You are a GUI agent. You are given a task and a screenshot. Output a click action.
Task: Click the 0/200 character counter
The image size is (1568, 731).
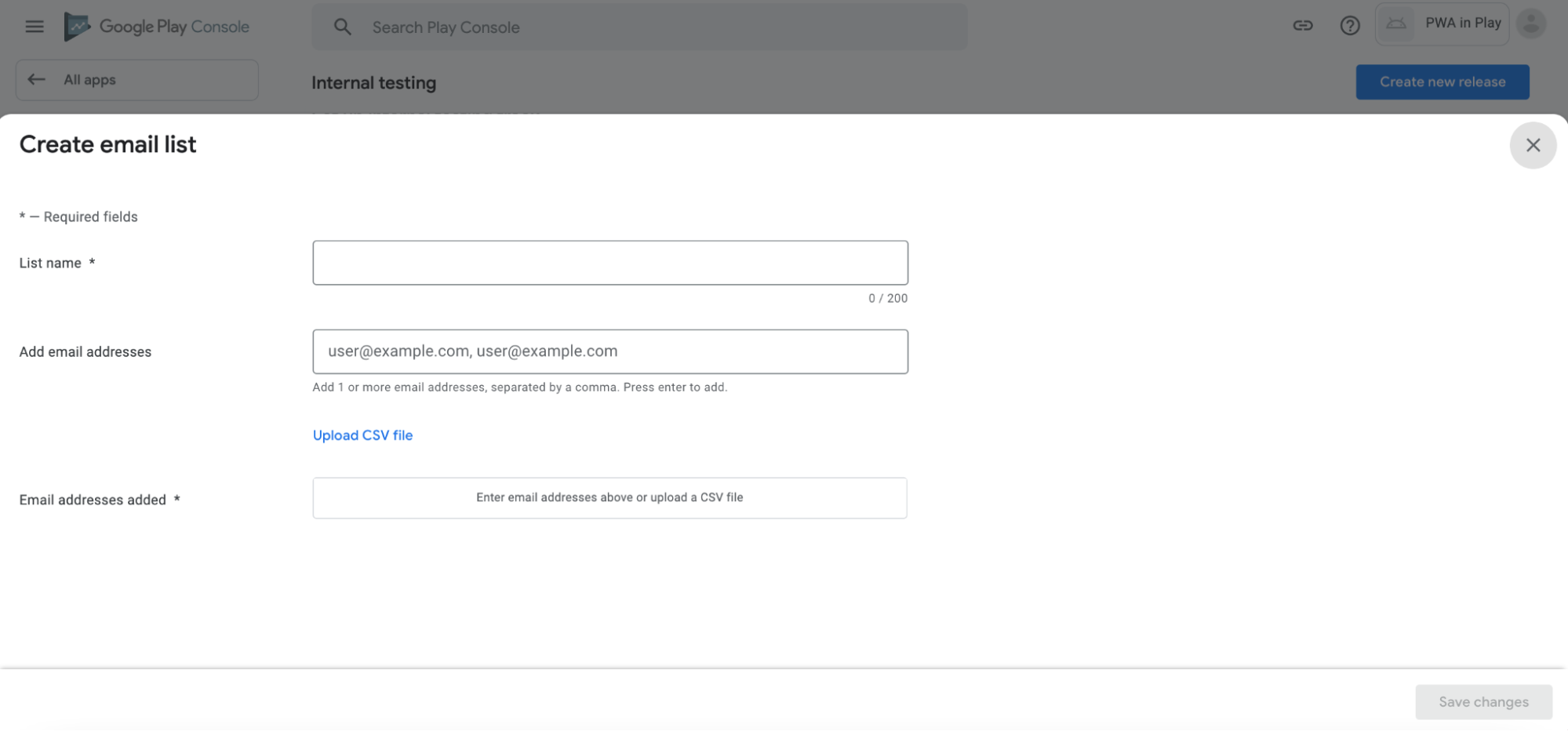point(887,298)
